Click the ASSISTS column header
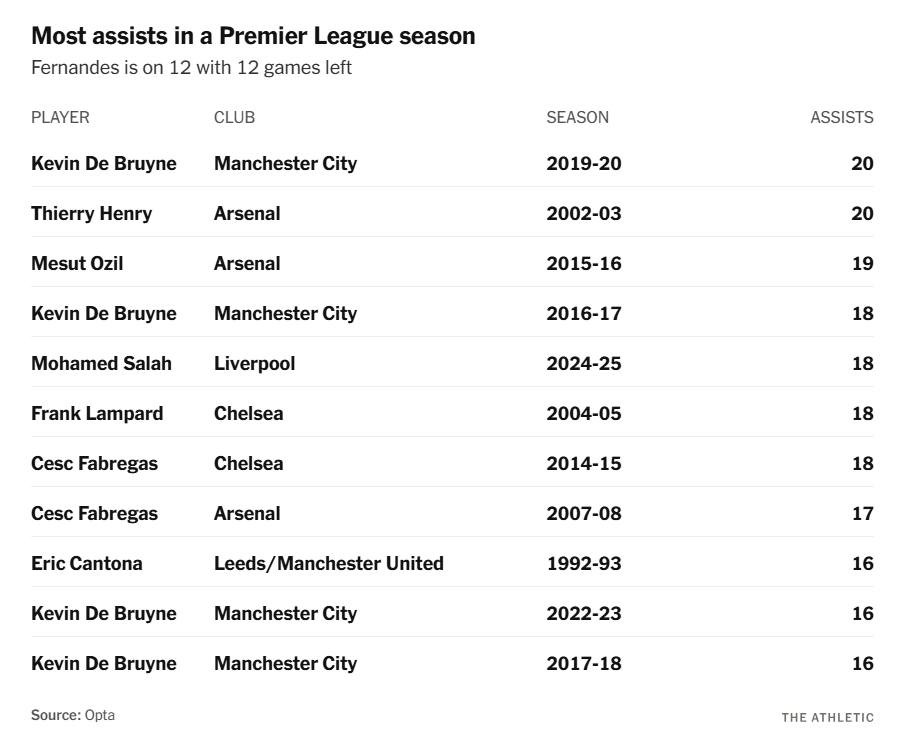Viewport: 922px width, 740px height. (x=841, y=117)
